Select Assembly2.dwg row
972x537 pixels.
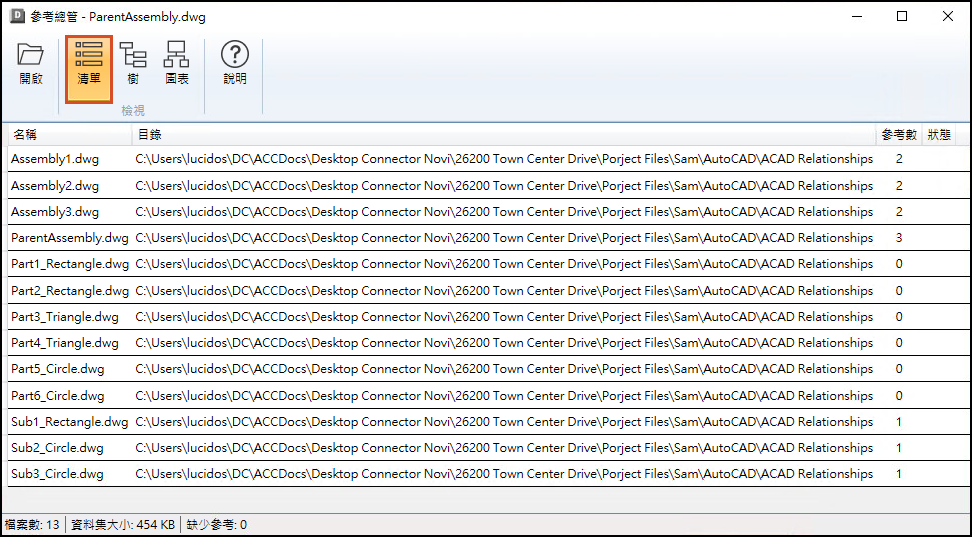[488, 185]
